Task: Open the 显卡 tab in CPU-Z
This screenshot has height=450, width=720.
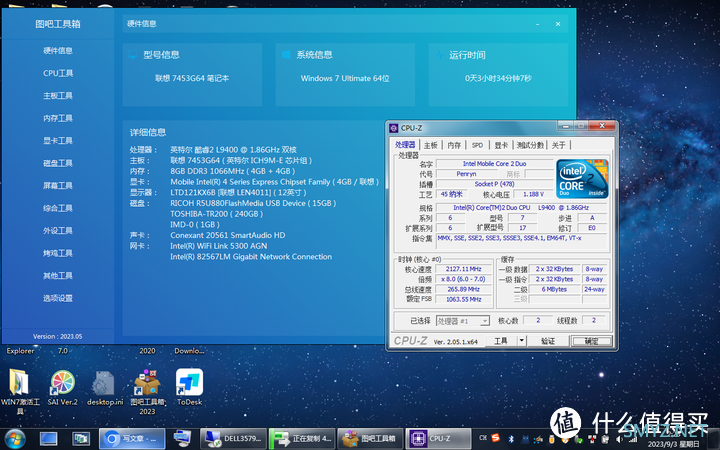Action: tap(501, 145)
